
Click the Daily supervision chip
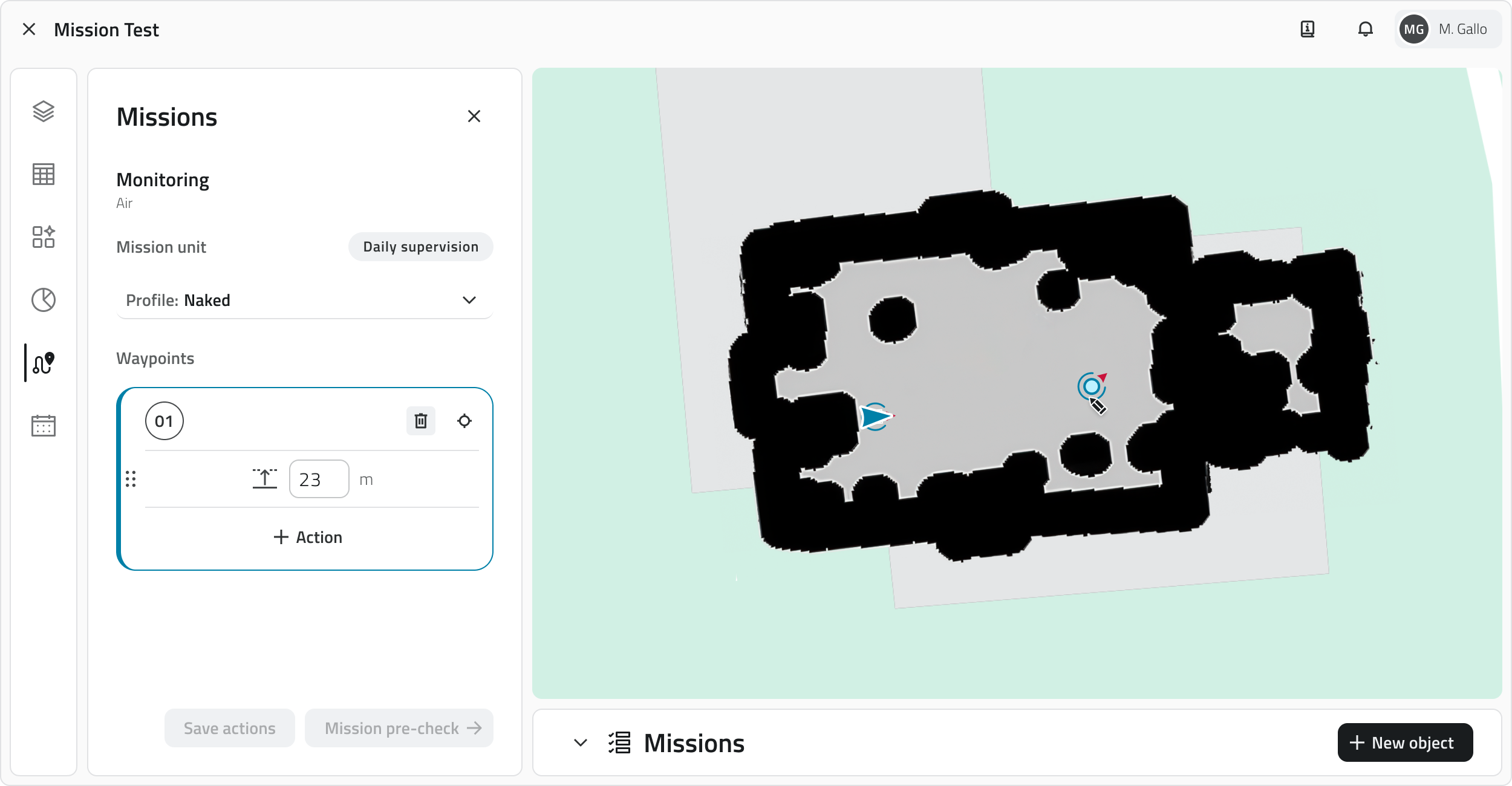(420, 247)
